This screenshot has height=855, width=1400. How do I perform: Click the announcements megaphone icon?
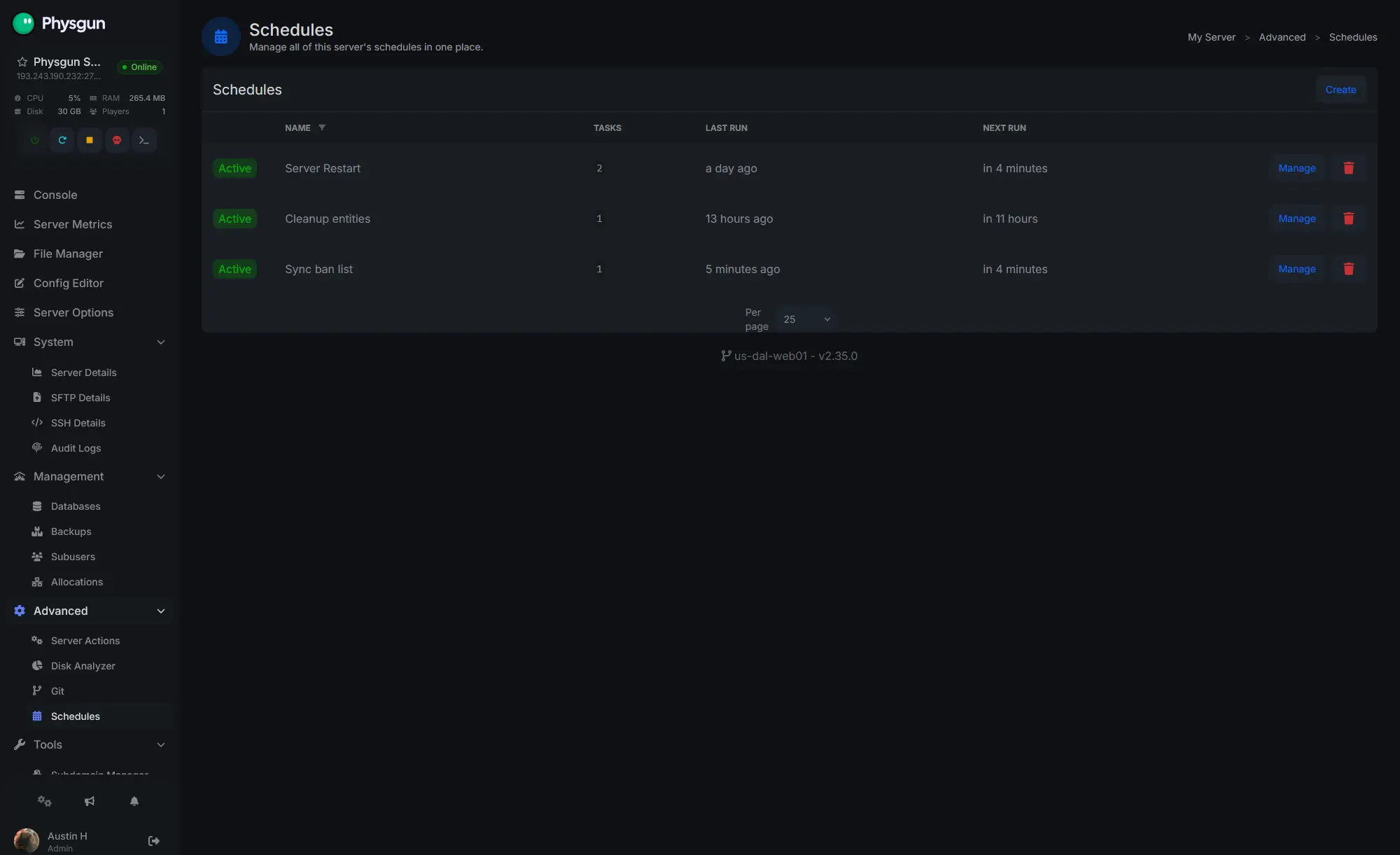(x=90, y=801)
